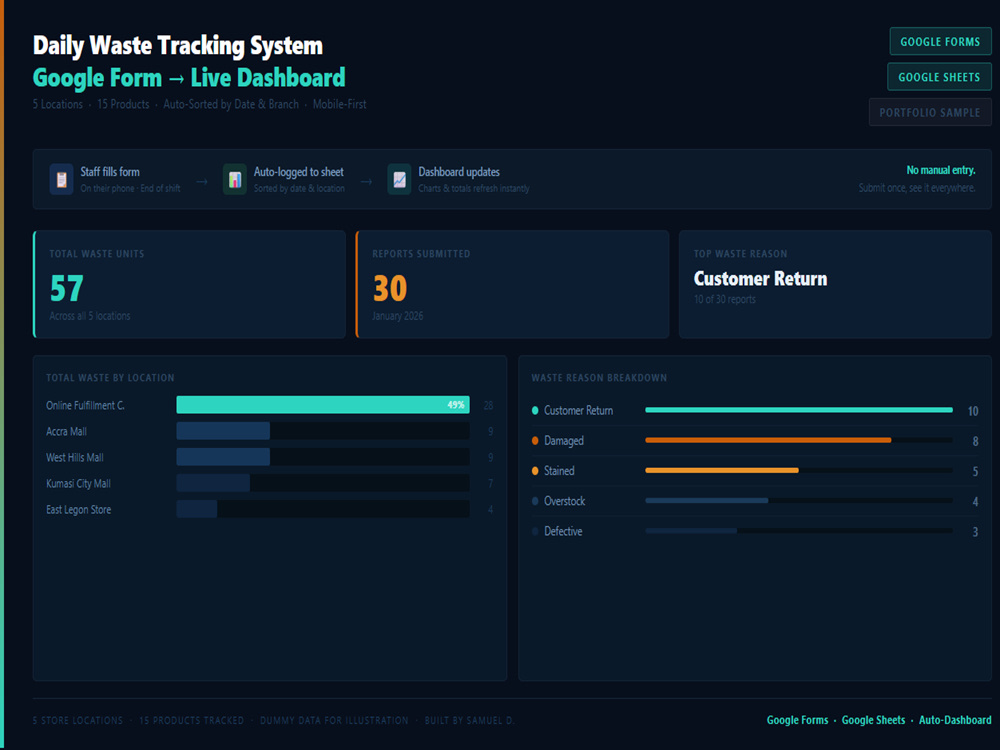Click the Google Form → Live Dashboard heading
Screen dimensions: 1000x750
[189, 78]
